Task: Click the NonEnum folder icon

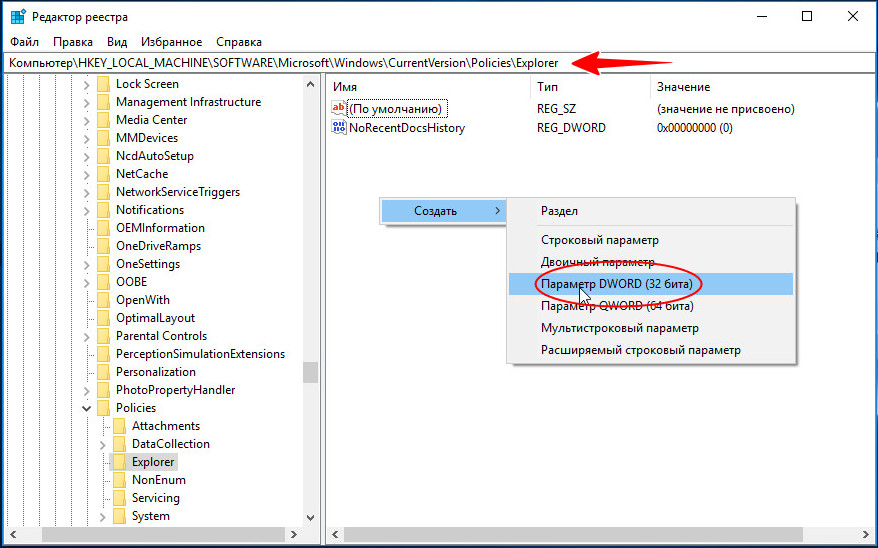Action: [119, 480]
